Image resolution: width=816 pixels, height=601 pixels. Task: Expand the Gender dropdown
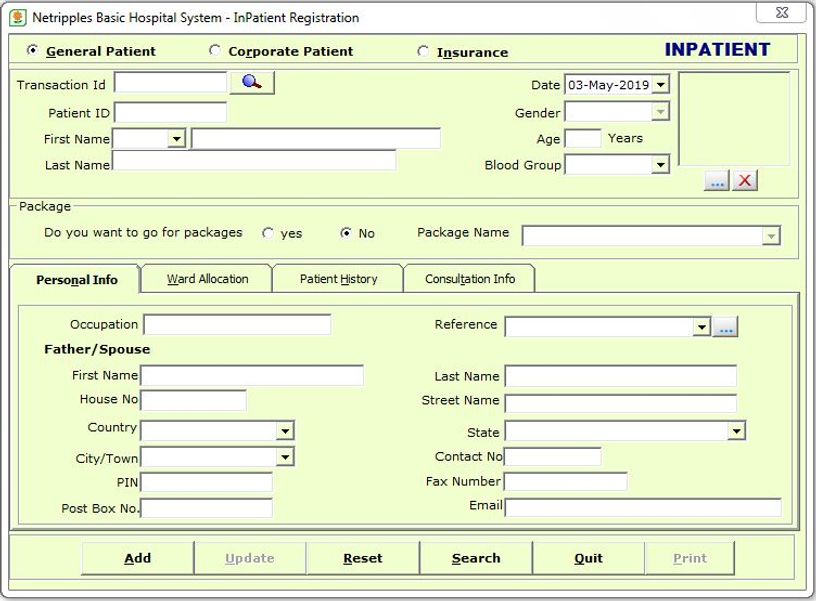click(660, 111)
